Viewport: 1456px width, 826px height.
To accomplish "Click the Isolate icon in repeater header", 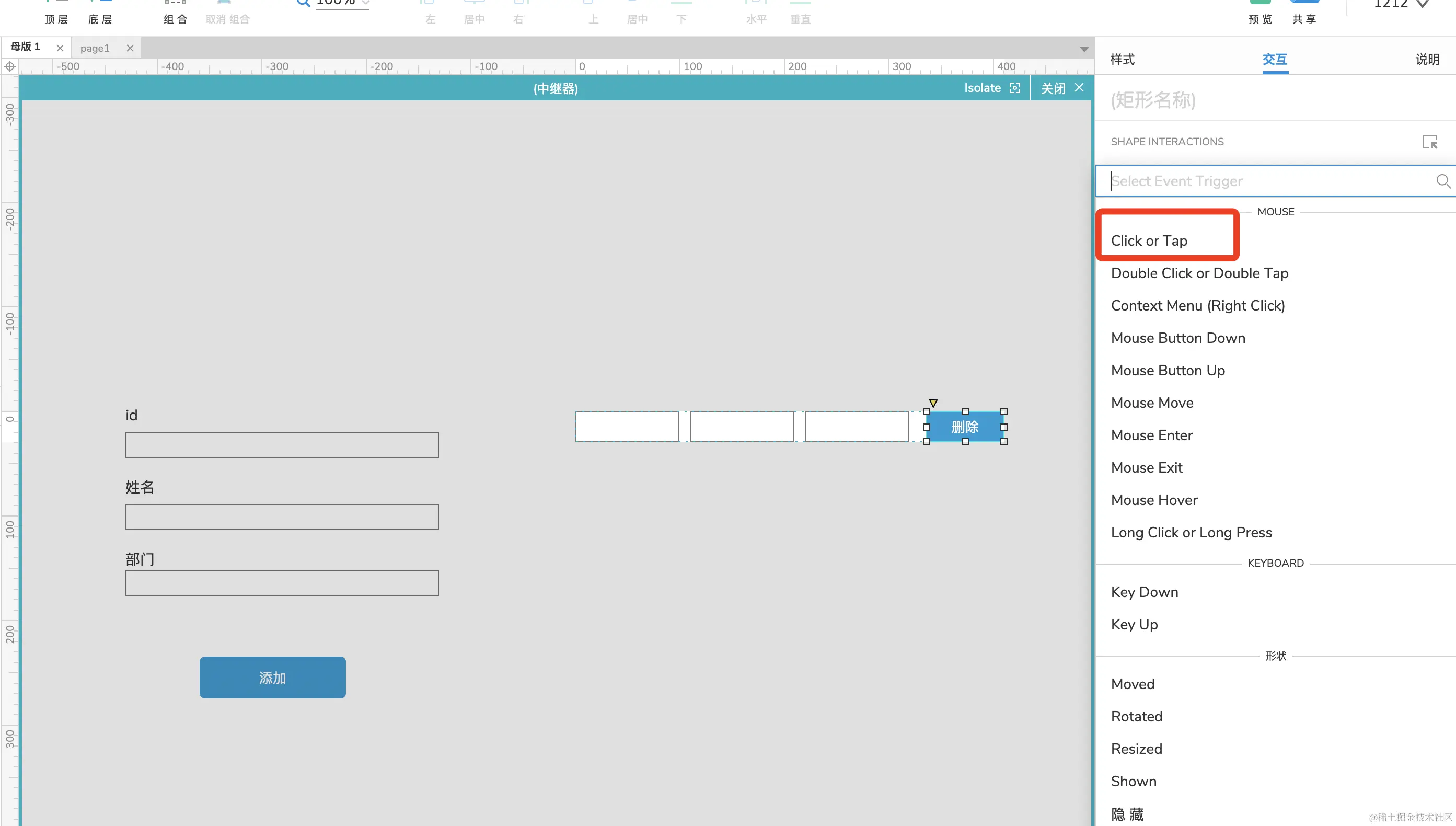I will point(1014,88).
